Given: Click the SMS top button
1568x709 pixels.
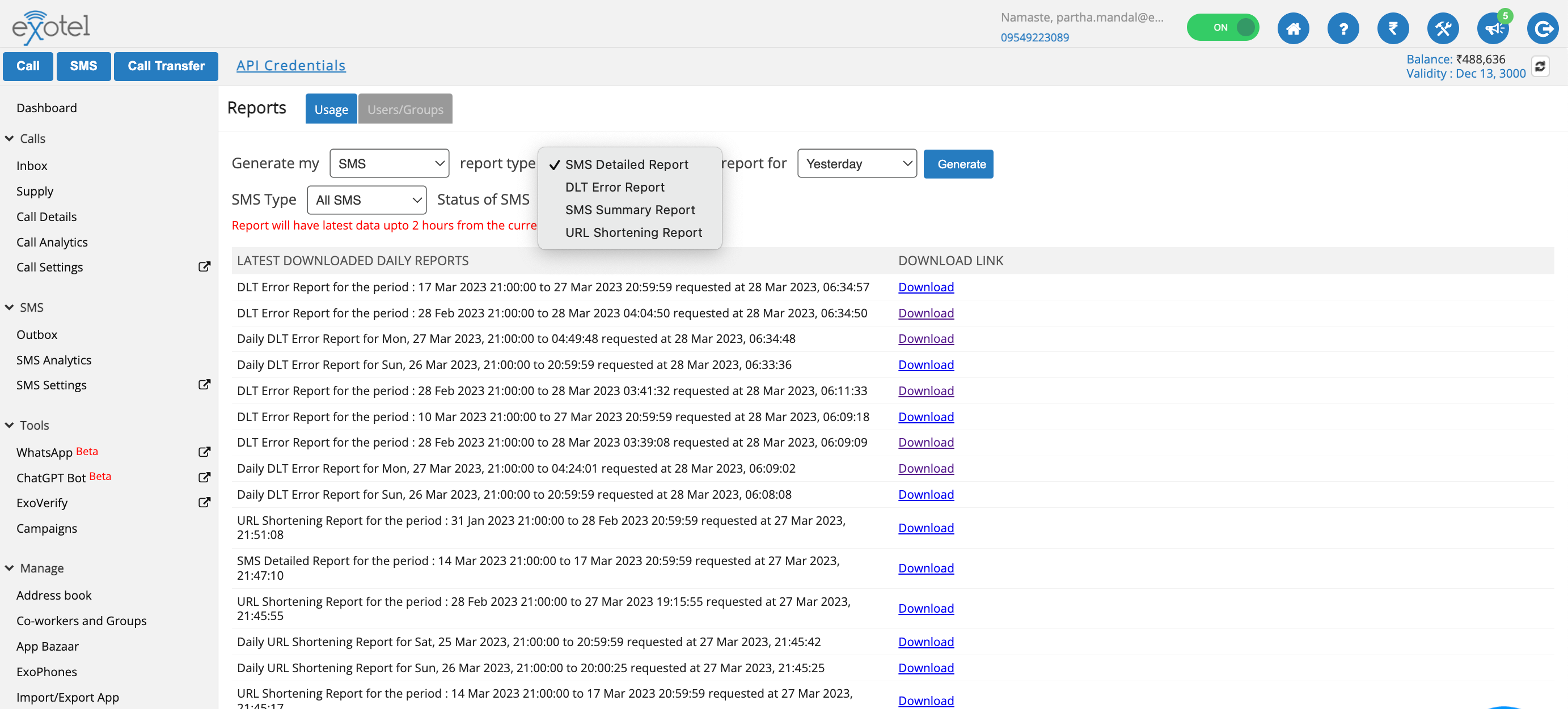Looking at the screenshot, I should pos(83,66).
